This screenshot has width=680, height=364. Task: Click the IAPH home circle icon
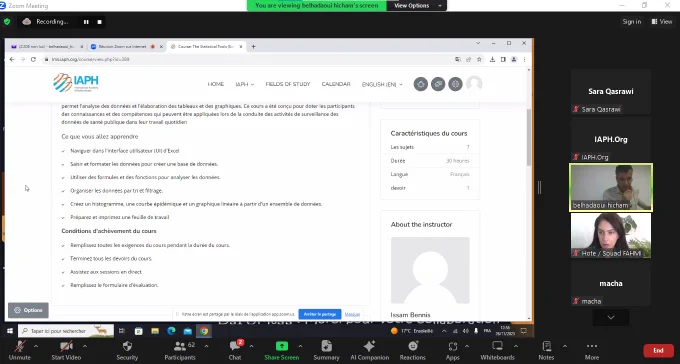click(x=421, y=84)
